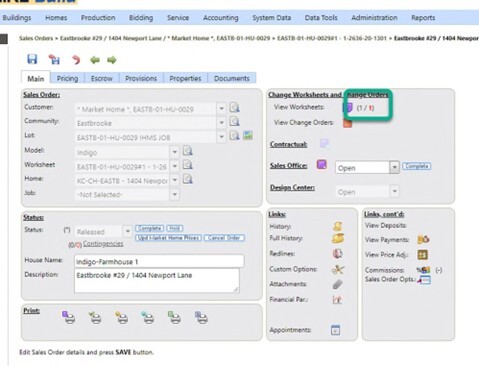
Task: Click the first print icon with purple badge
Action: pyautogui.click(x=69, y=317)
